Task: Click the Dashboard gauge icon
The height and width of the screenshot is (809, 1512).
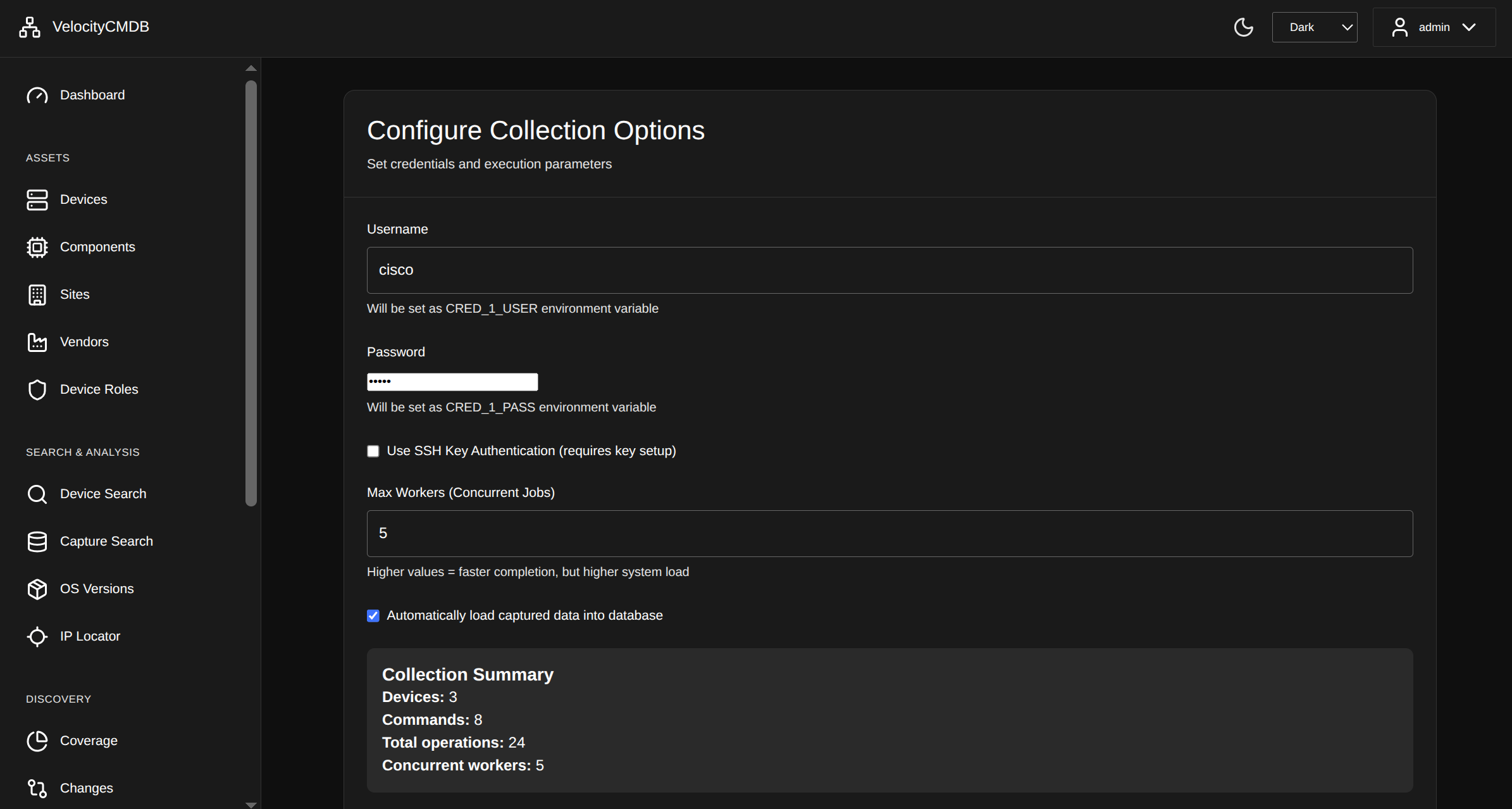Action: tap(37, 96)
